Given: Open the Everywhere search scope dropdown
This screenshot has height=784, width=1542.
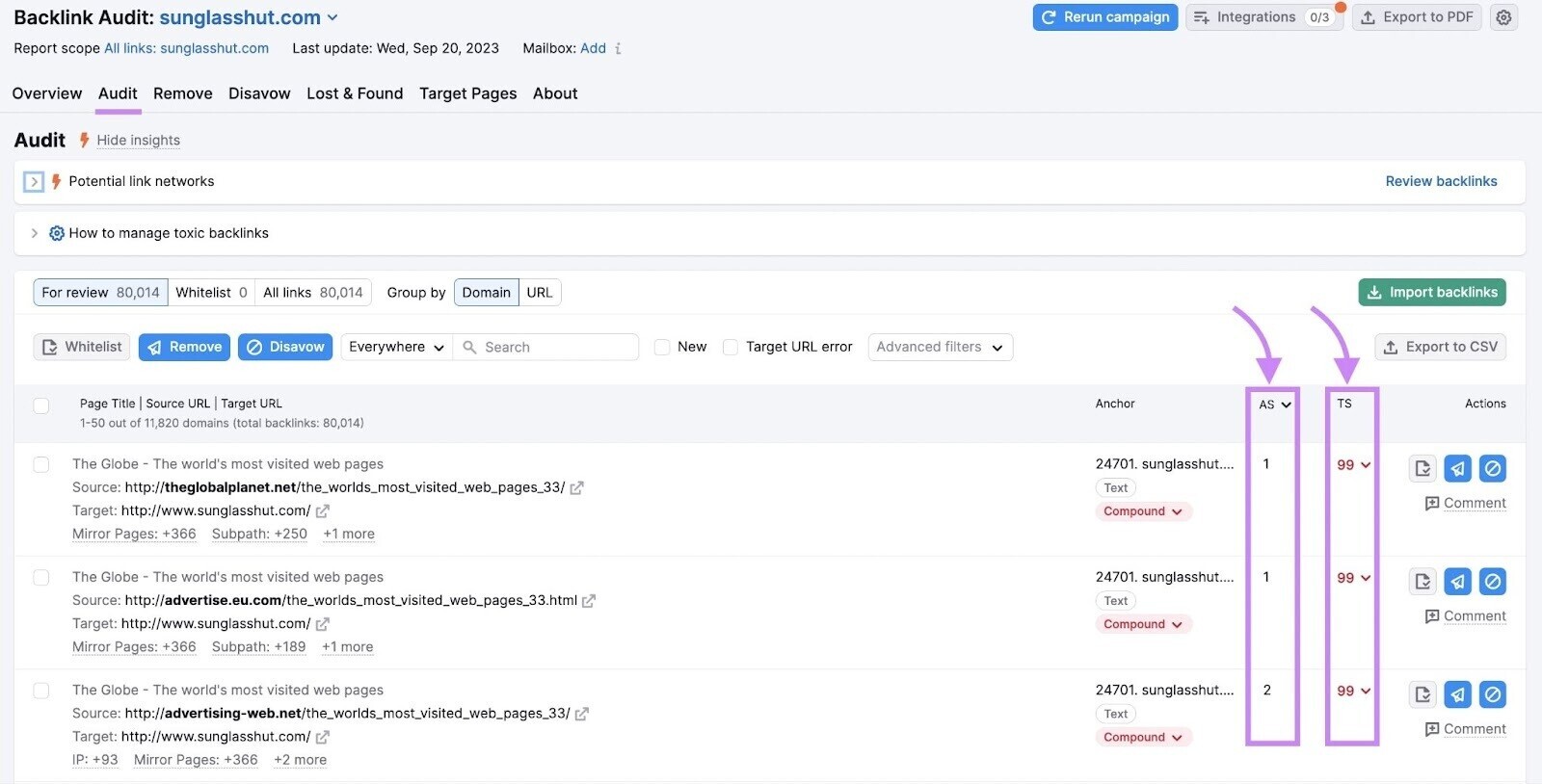Looking at the screenshot, I should 396,347.
